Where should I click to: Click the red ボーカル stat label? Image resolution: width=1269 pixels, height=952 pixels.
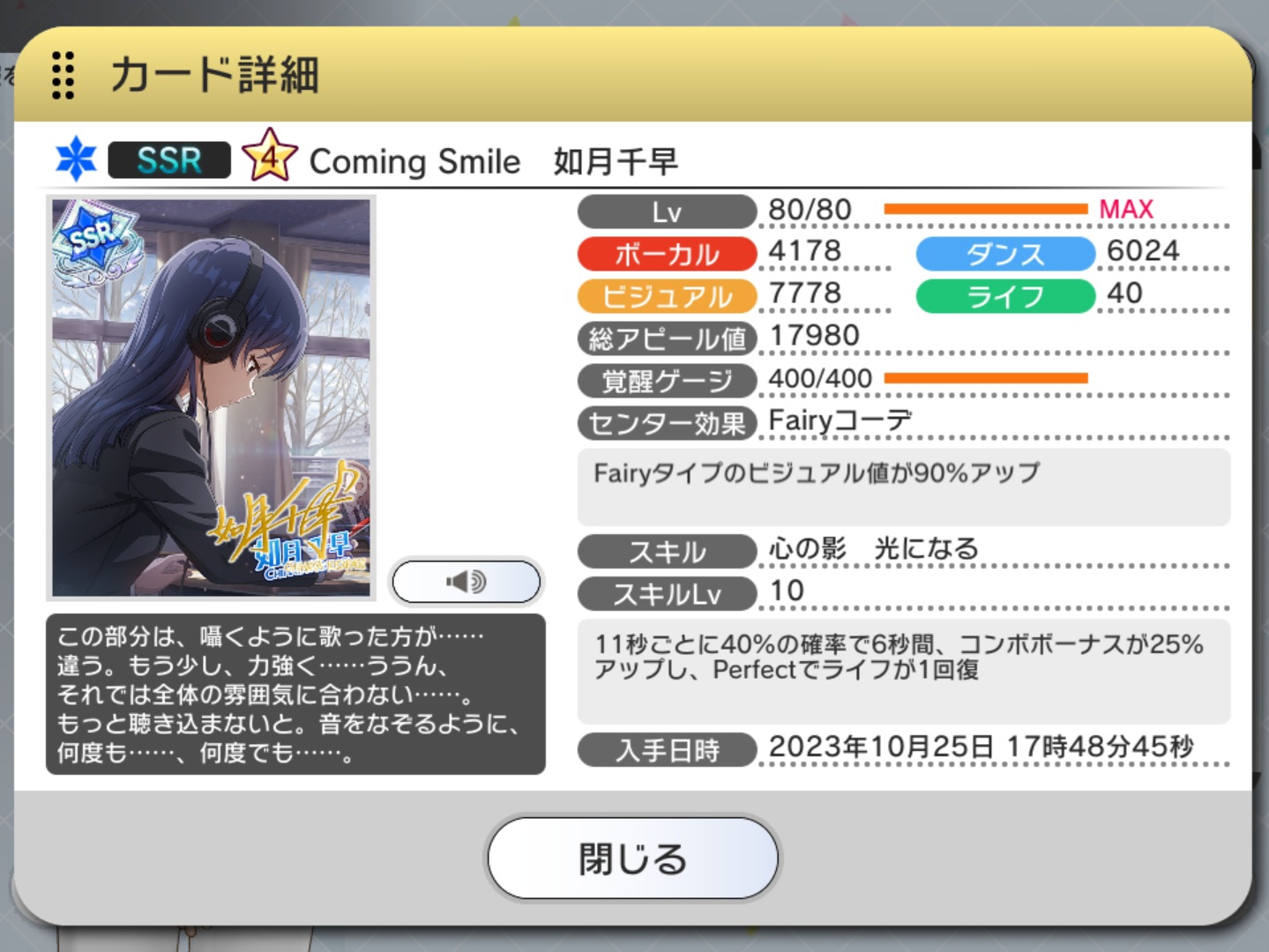(667, 254)
